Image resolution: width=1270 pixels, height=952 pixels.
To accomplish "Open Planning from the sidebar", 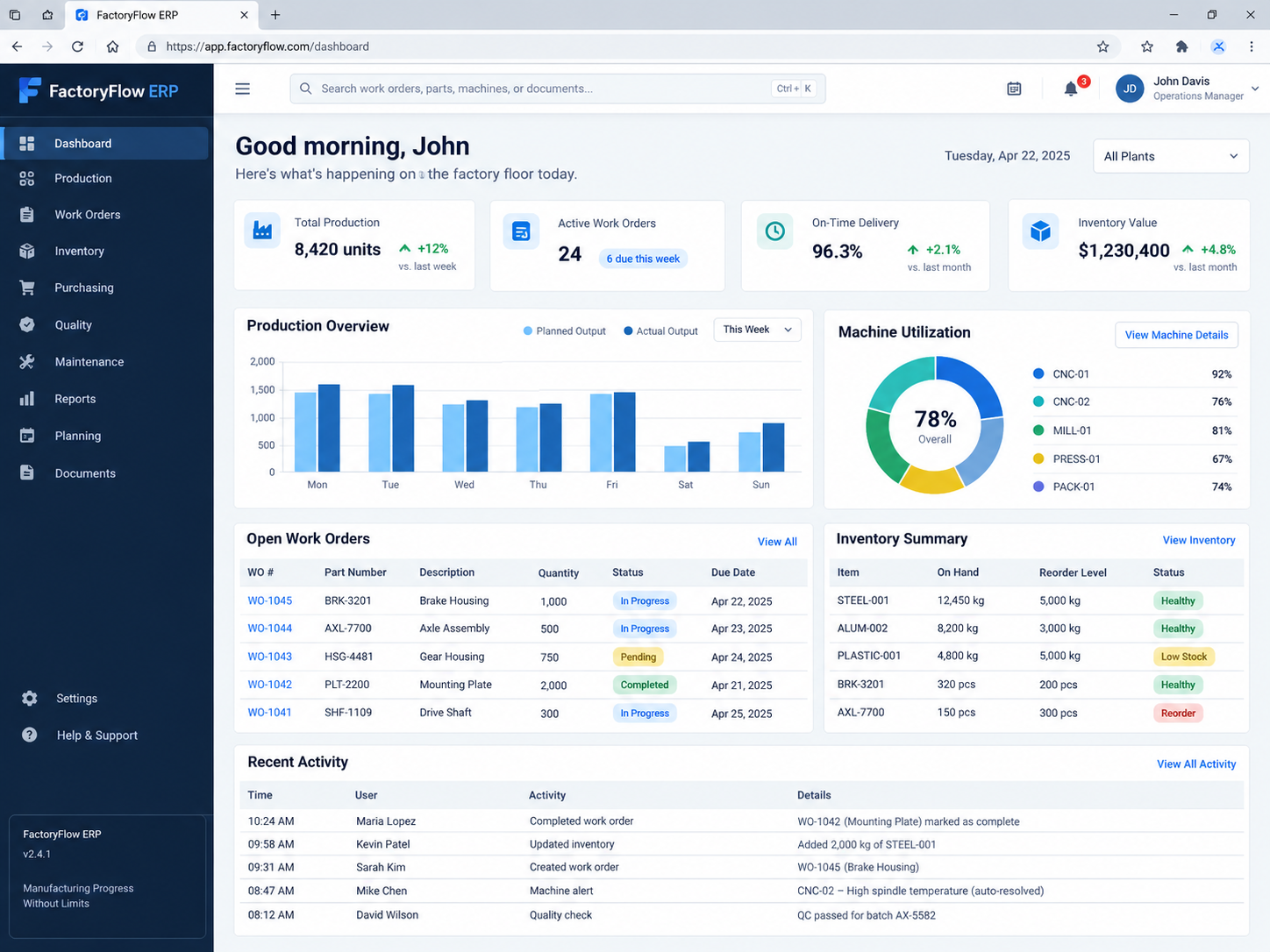I will pyautogui.click(x=106, y=436).
